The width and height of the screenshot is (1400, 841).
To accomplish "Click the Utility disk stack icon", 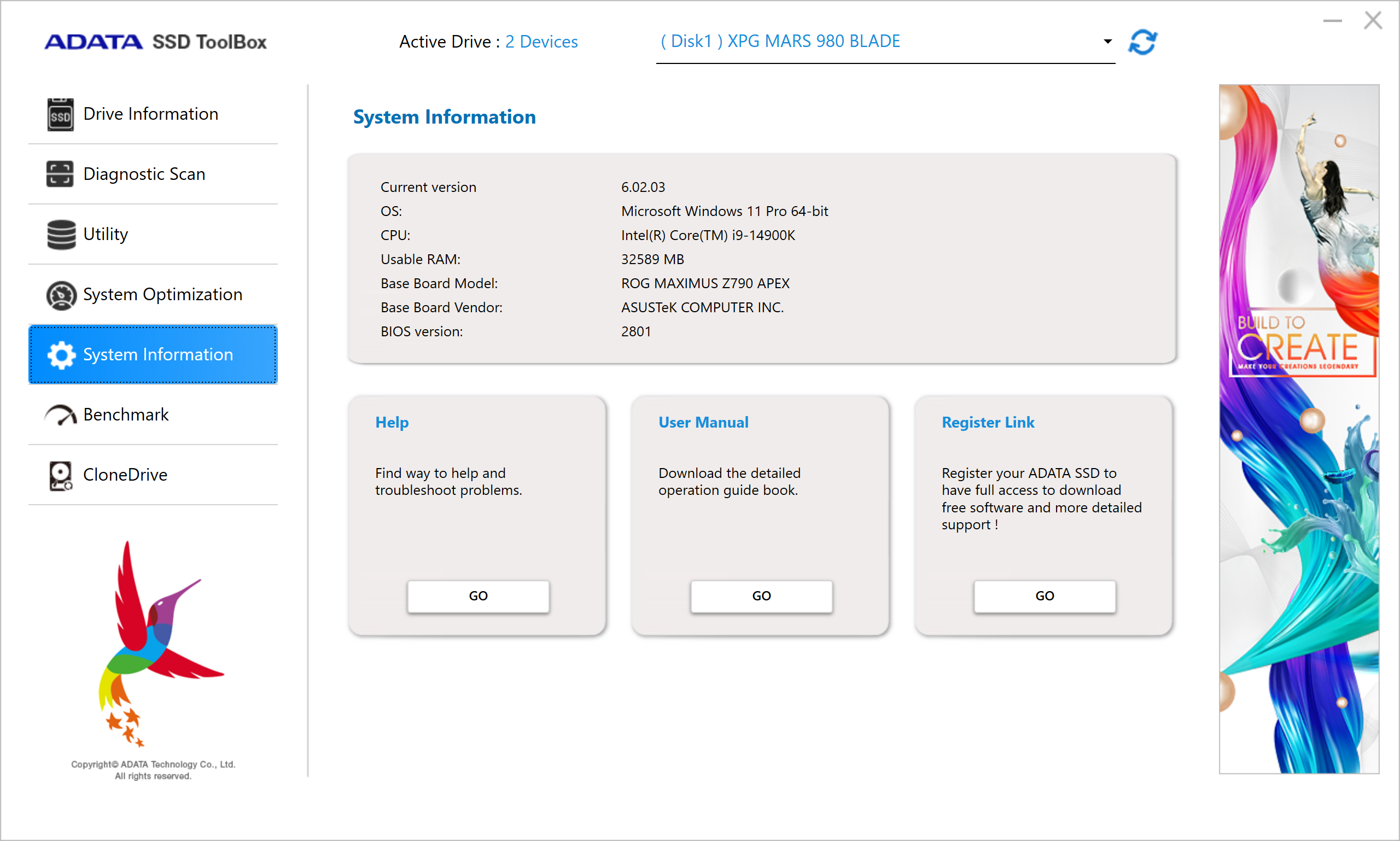I will coord(61,235).
